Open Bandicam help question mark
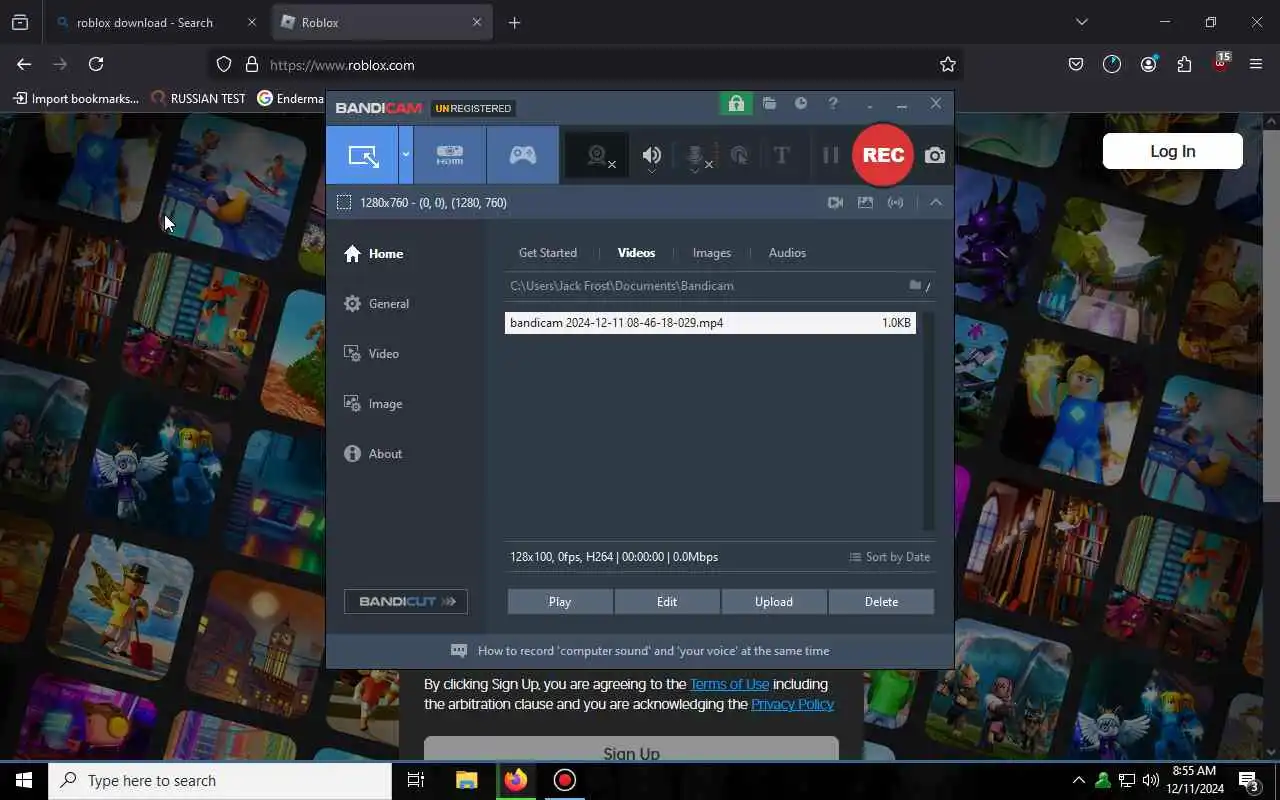The width and height of the screenshot is (1280, 800). [832, 103]
